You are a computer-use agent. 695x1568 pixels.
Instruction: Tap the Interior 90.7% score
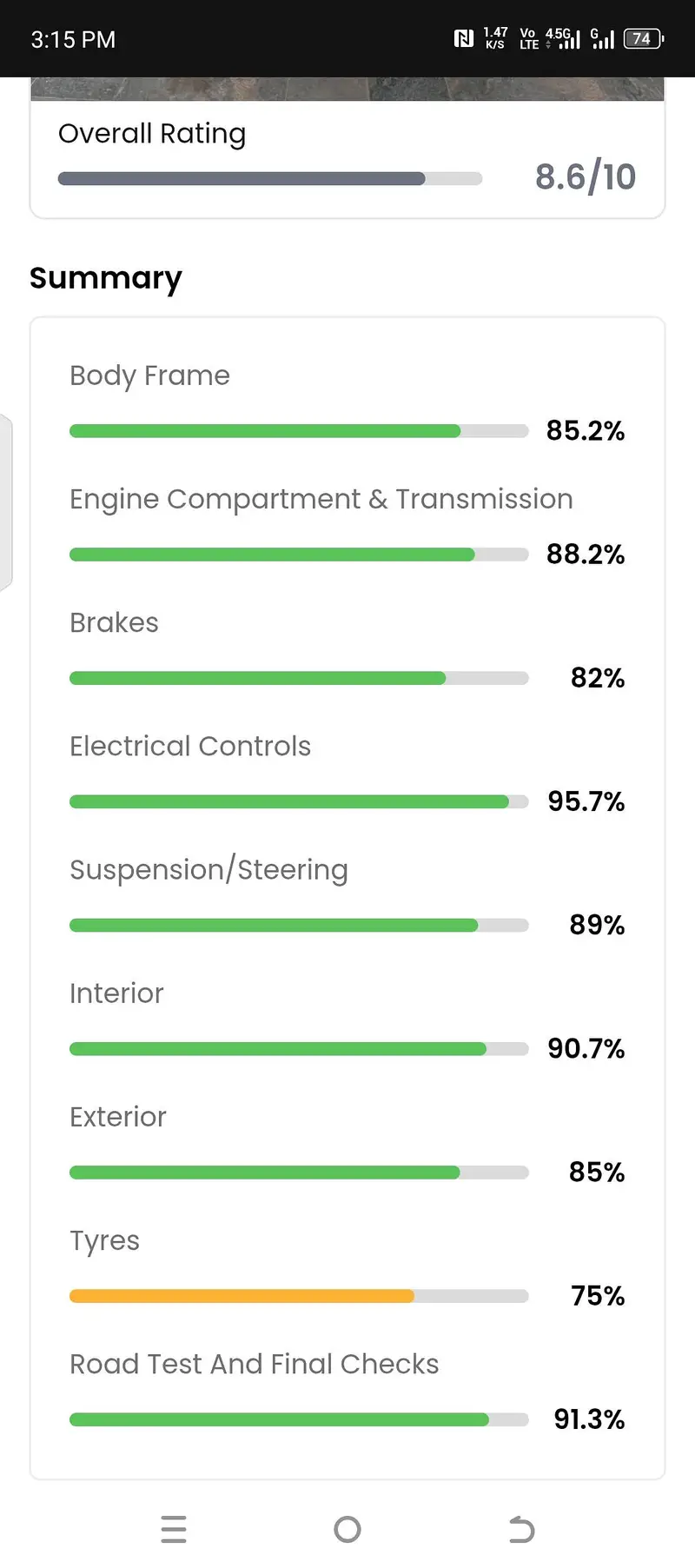586,1048
